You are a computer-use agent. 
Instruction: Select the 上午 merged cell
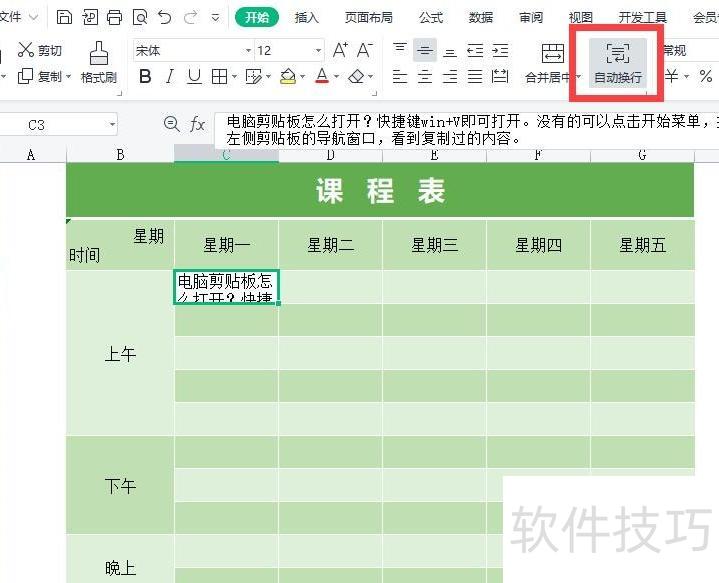[120, 353]
